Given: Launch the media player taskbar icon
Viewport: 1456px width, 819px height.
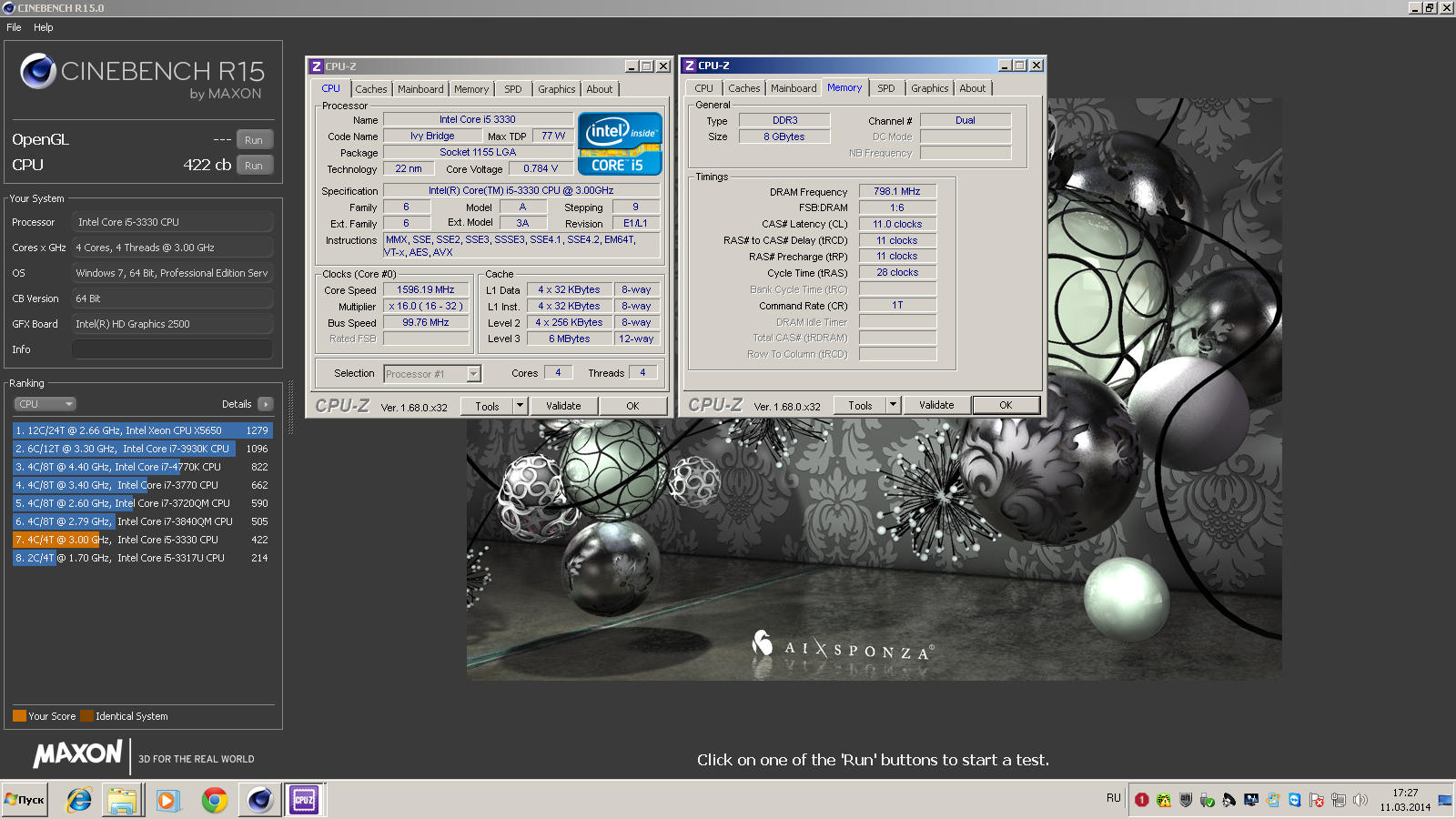Looking at the screenshot, I should coord(167,800).
